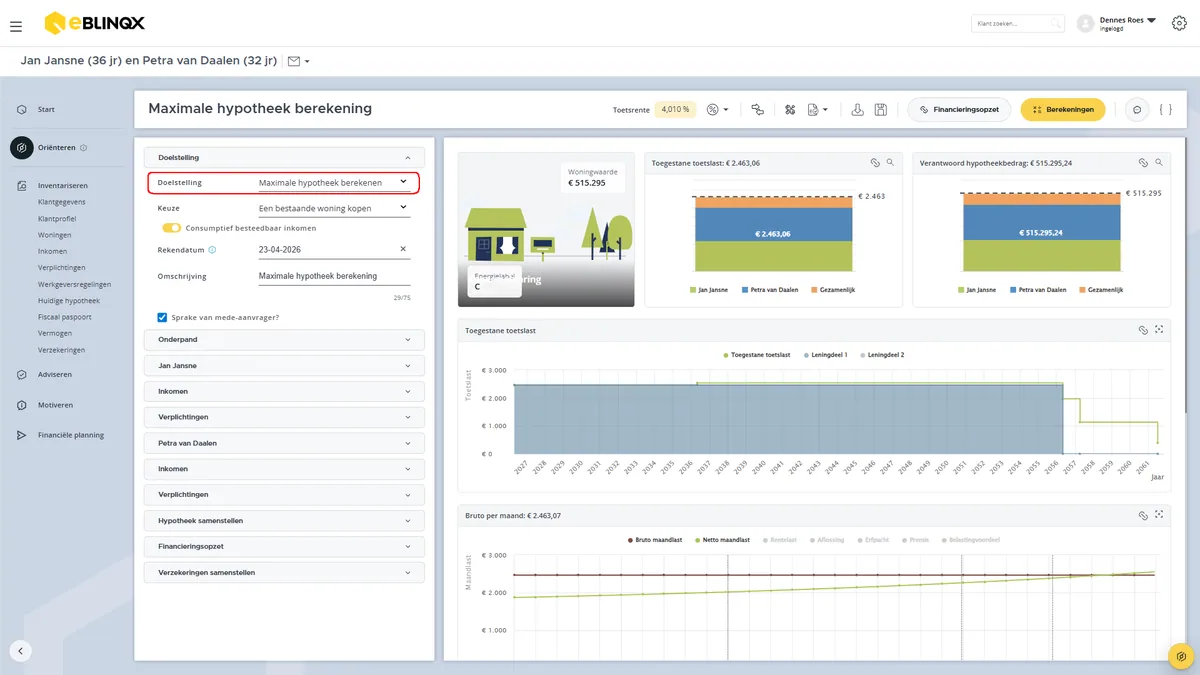Click the curly braces icon in the toolbar
The height and width of the screenshot is (675, 1200).
tap(1165, 110)
